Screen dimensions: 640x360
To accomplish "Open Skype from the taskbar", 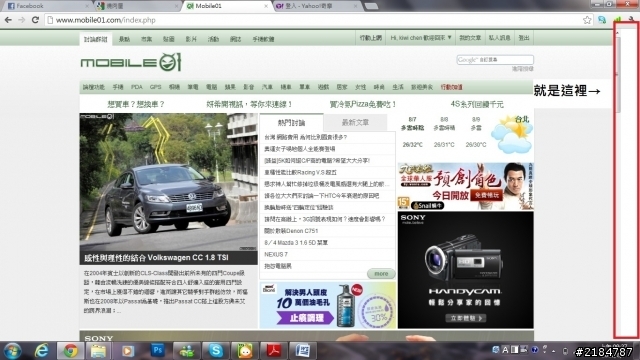I will [x=216, y=351].
